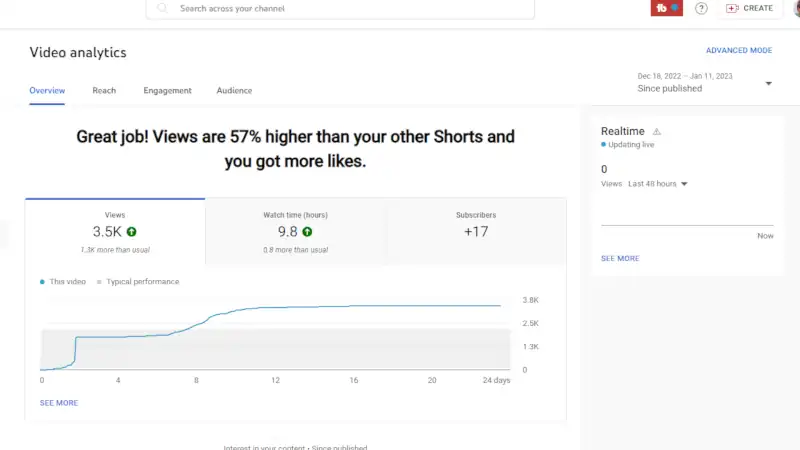The height and width of the screenshot is (450, 800).
Task: Click SEE MORE under the views chart
Action: [59, 403]
